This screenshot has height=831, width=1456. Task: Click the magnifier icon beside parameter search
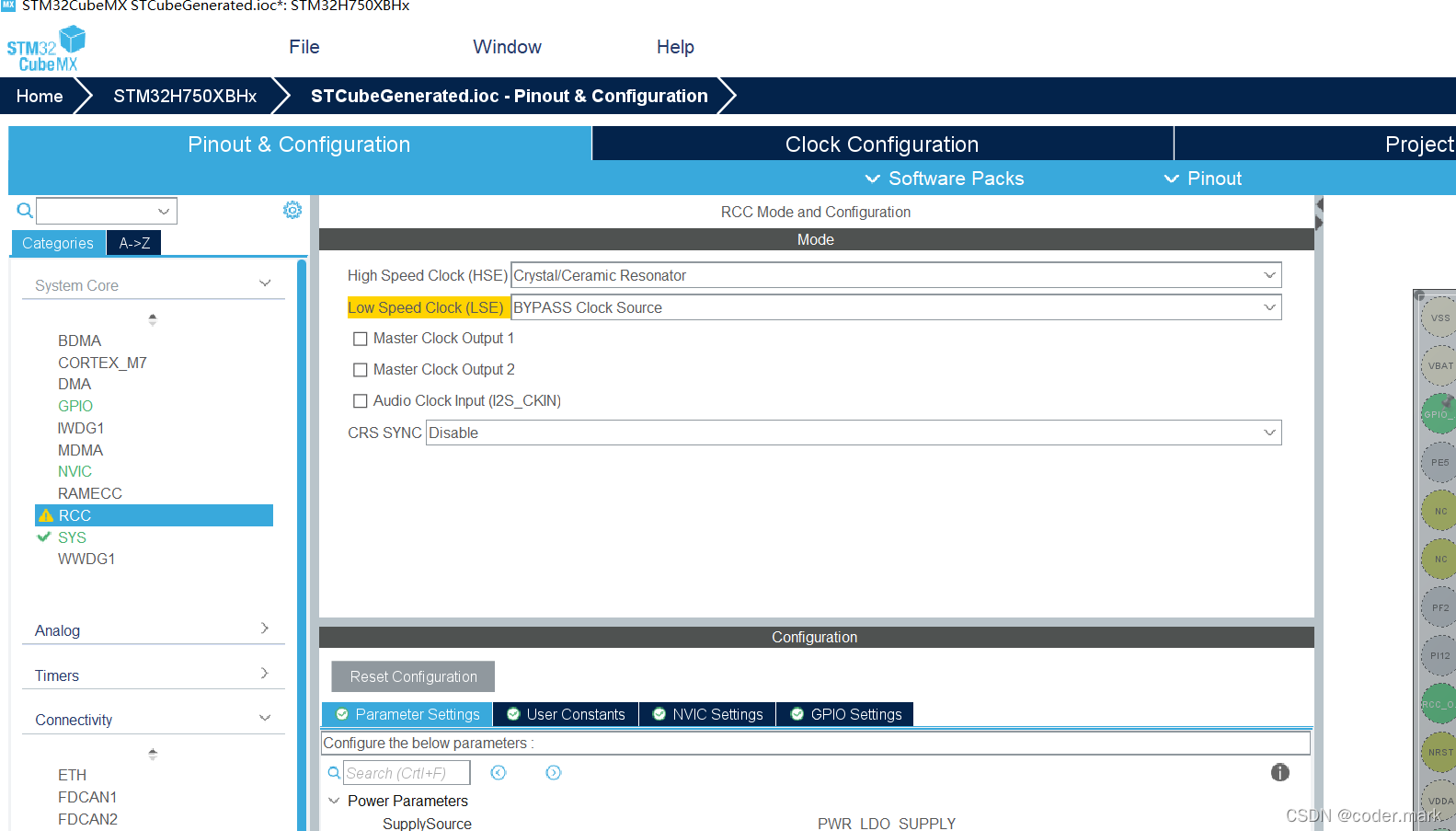coord(334,773)
